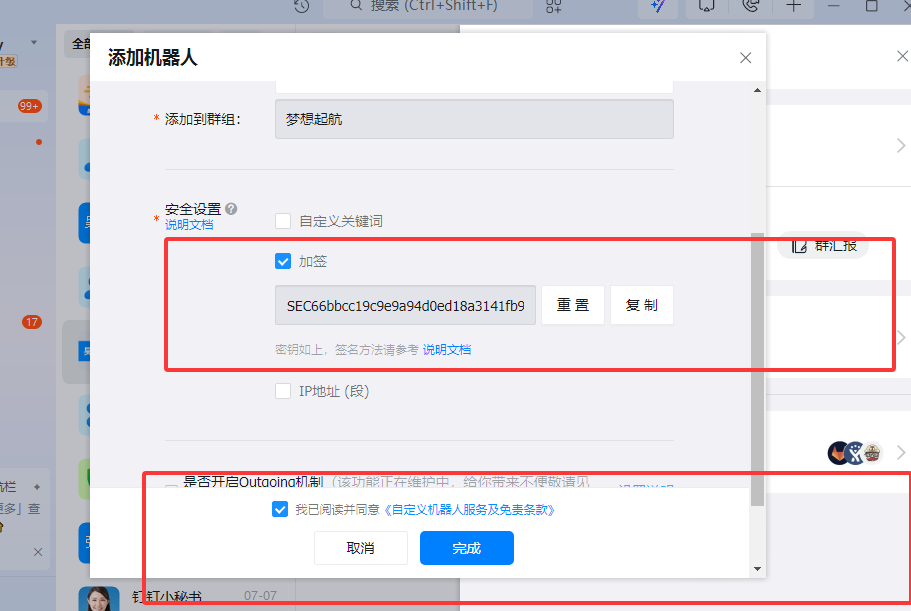Click group member avatars in settings panel
The width and height of the screenshot is (911, 611).
point(855,453)
